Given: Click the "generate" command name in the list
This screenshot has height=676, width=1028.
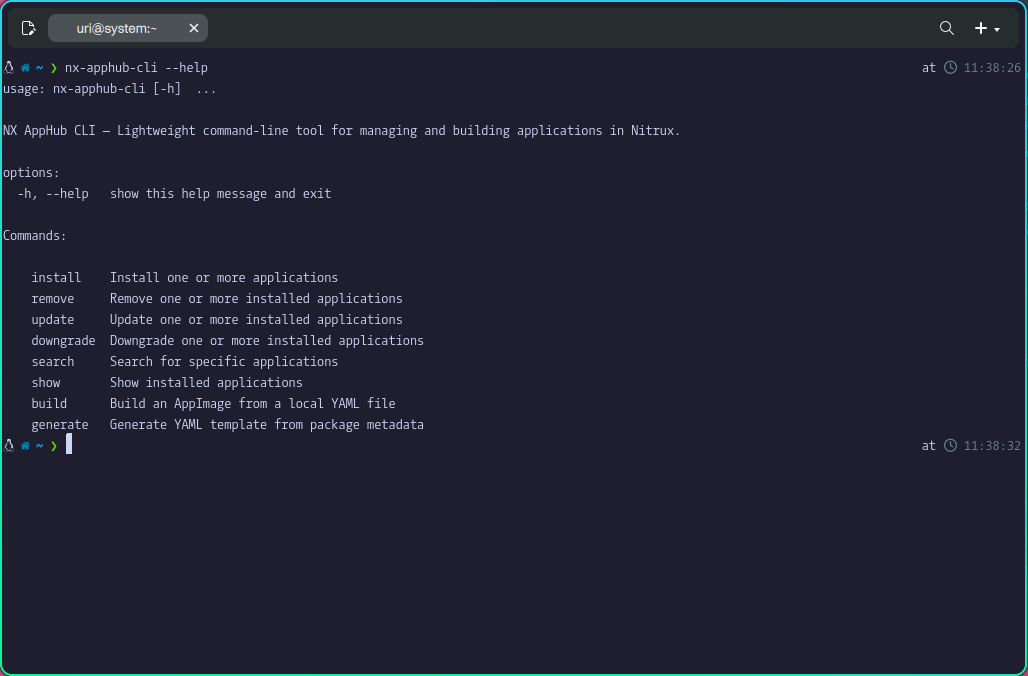Looking at the screenshot, I should 59,425.
